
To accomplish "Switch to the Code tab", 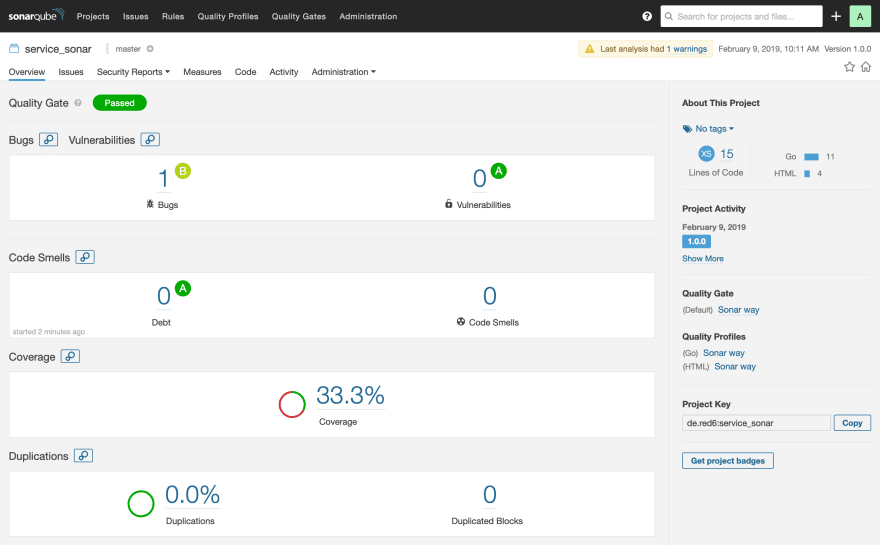I will (245, 72).
